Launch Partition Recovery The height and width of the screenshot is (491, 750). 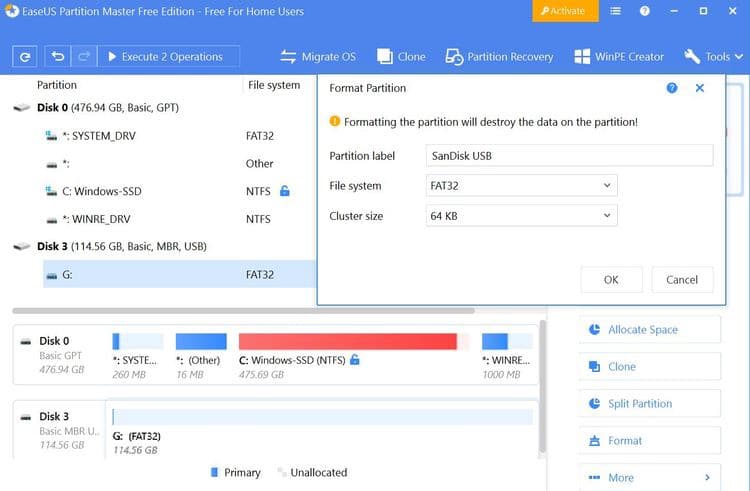point(499,57)
